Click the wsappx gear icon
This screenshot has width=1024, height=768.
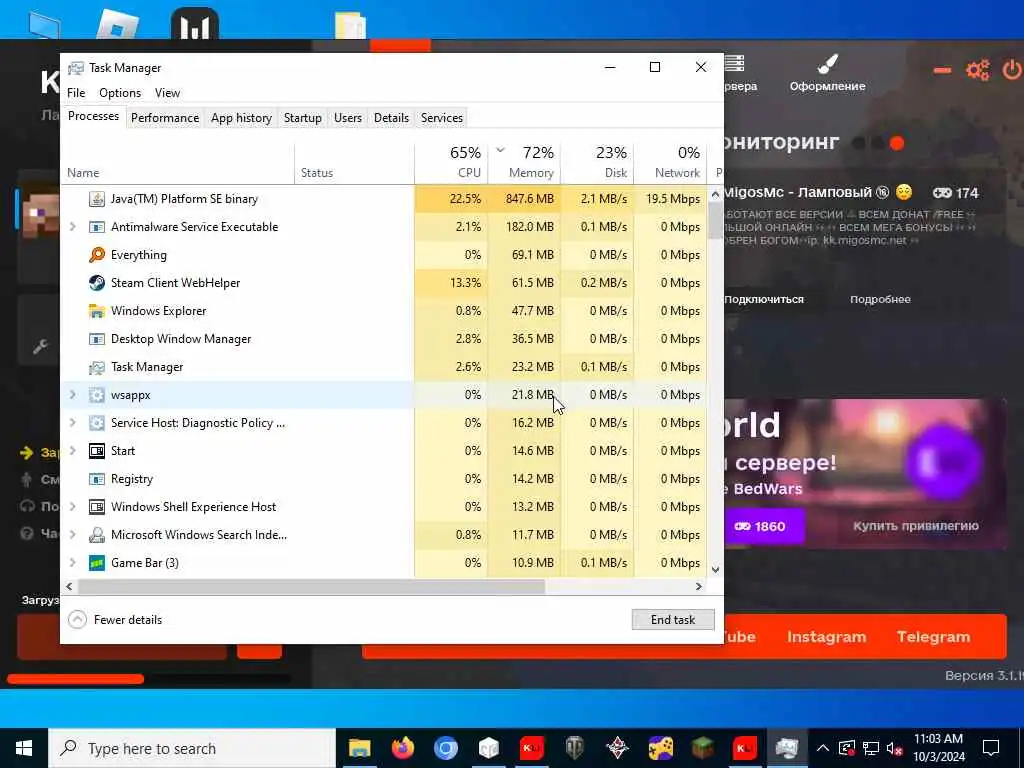(x=97, y=395)
